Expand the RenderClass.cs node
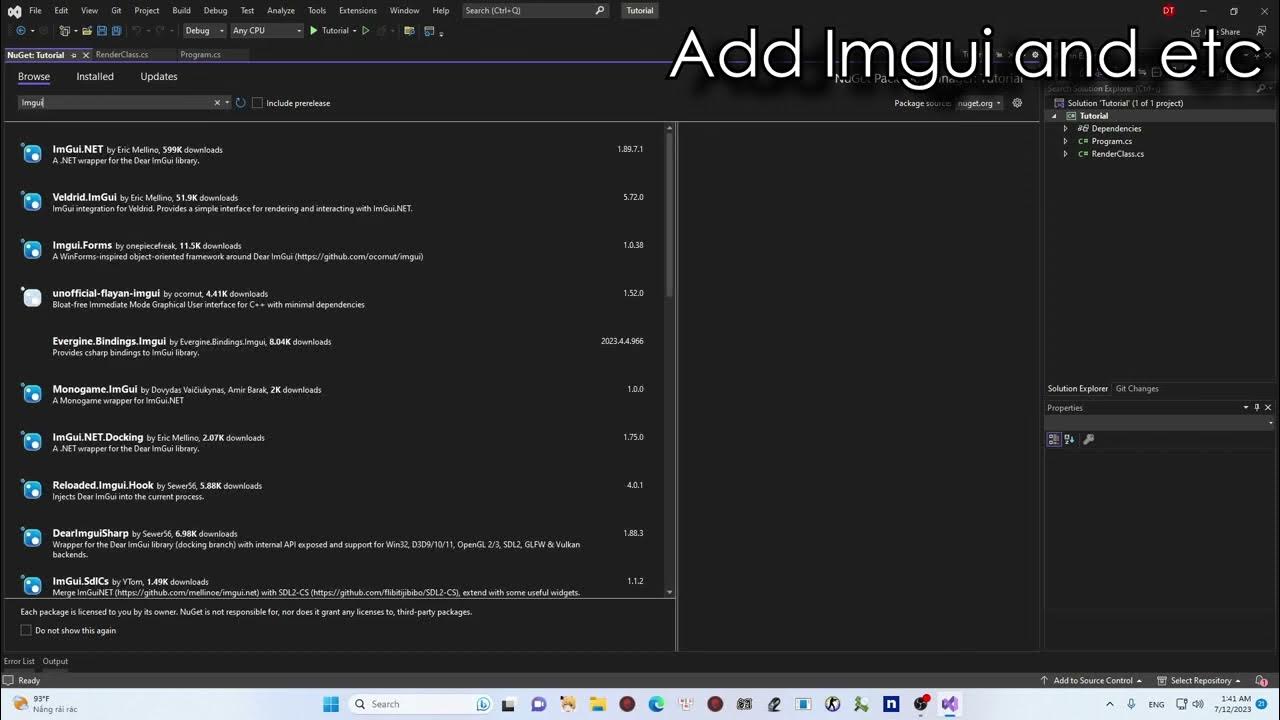 [1065, 154]
